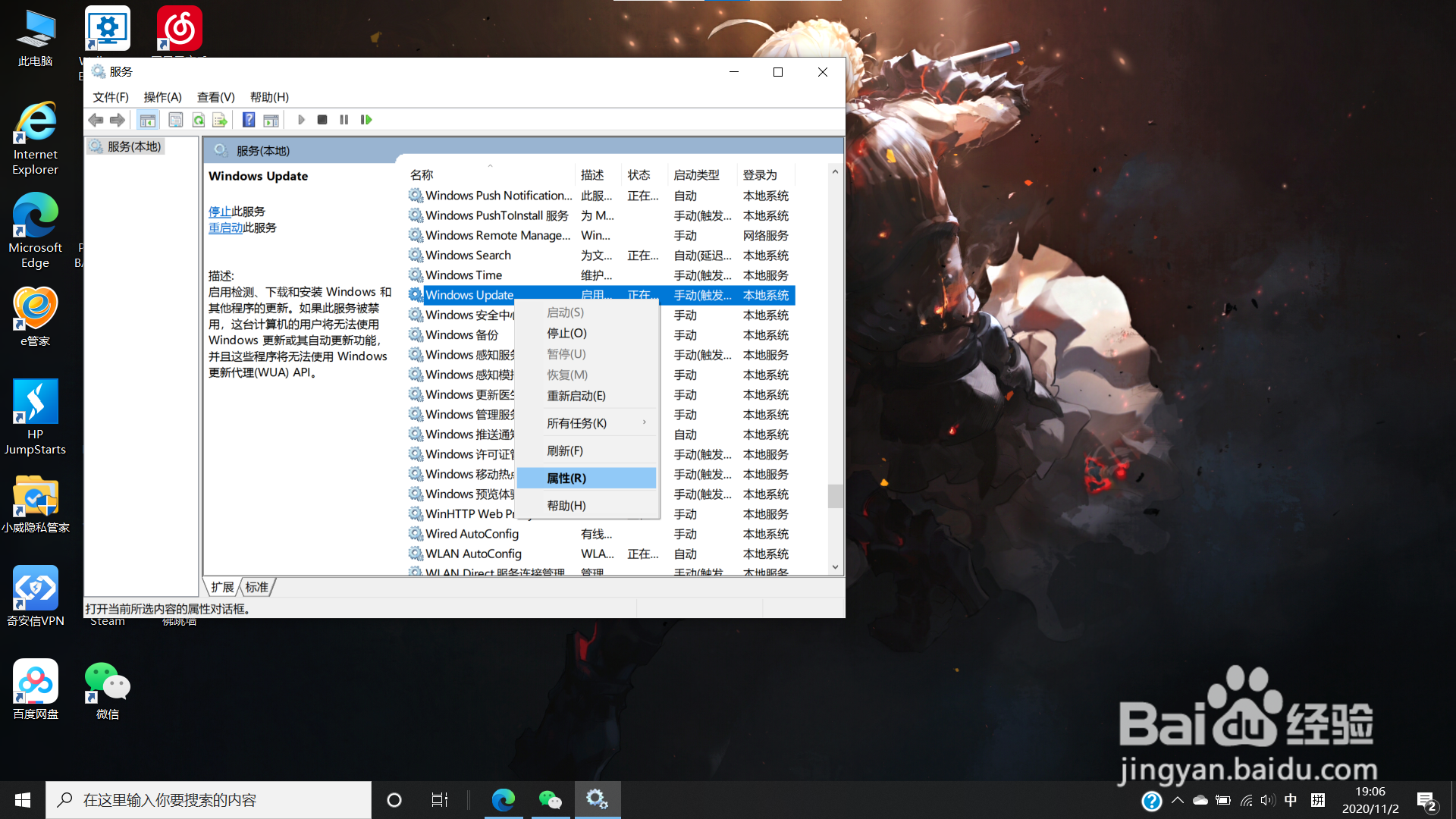Pause the service with the toolbar pause icon
This screenshot has height=819, width=1456.
(344, 119)
